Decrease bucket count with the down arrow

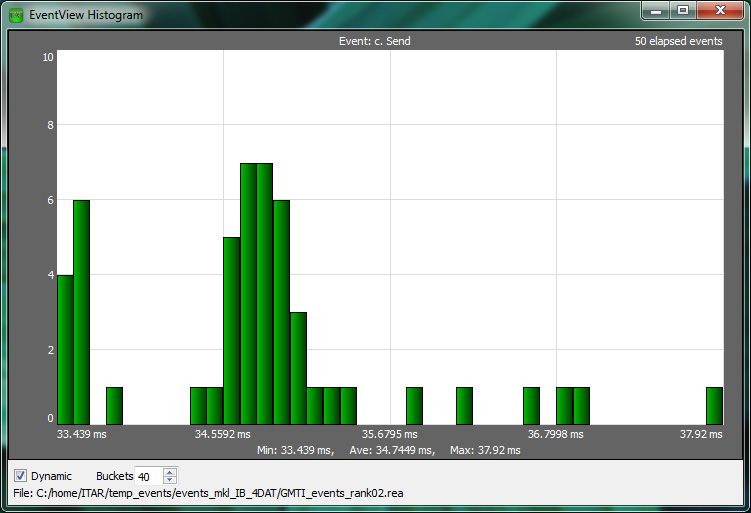coord(170,480)
